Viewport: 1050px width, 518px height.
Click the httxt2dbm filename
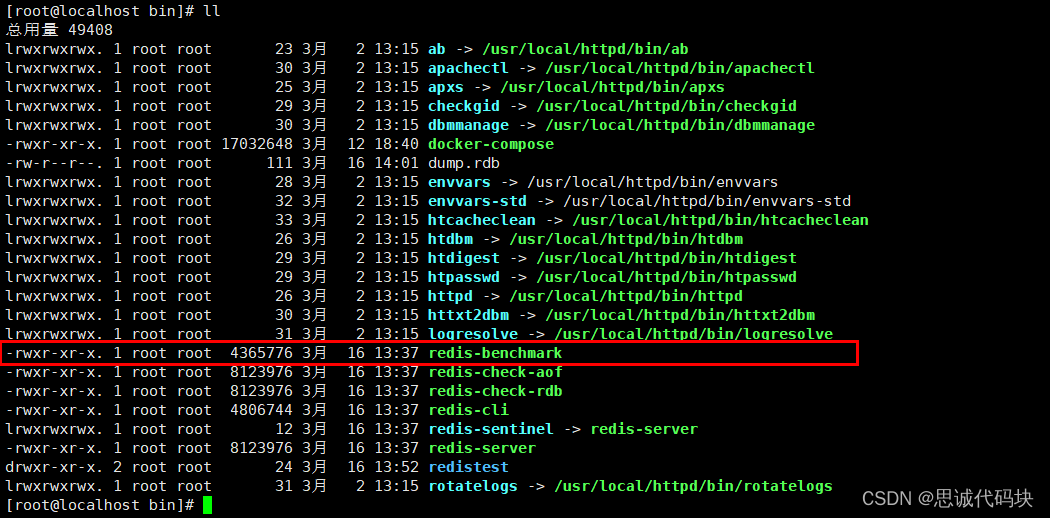pyautogui.click(x=468, y=315)
